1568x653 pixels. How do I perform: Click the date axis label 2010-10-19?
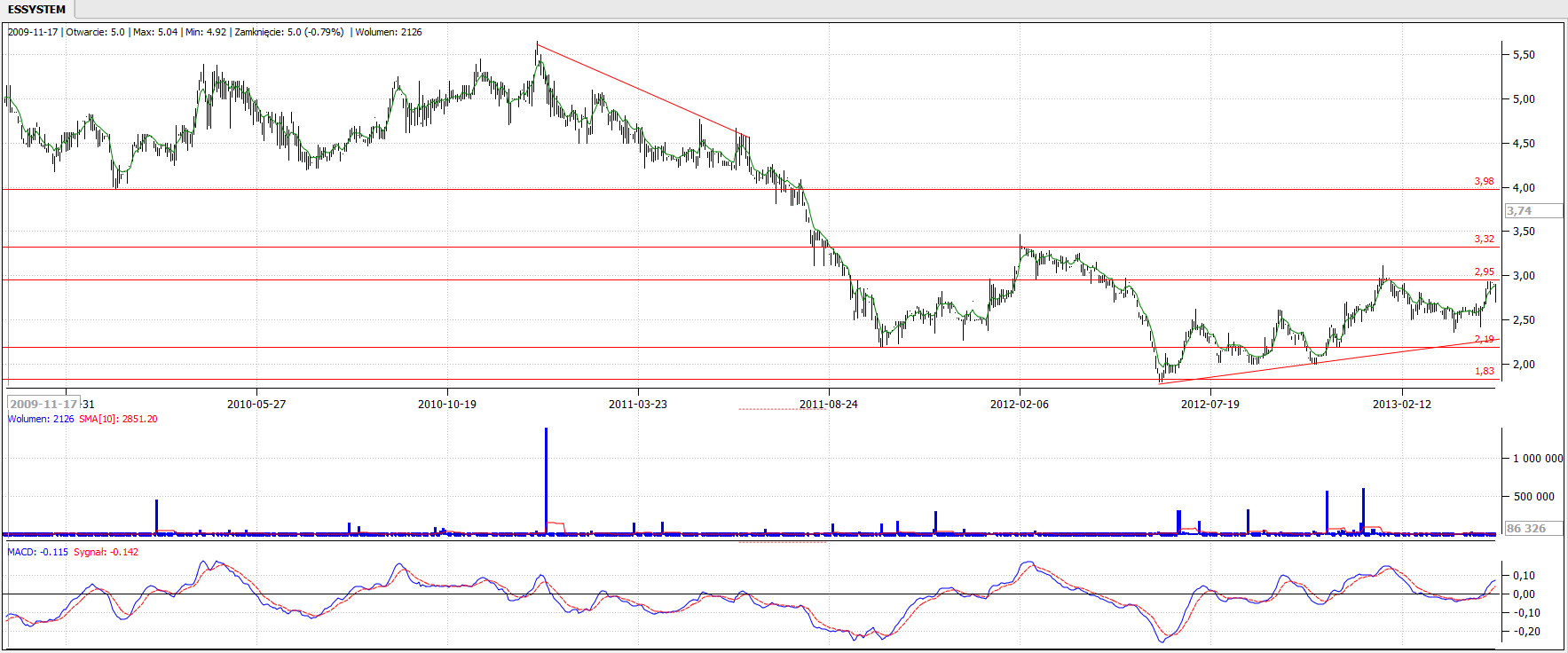coord(447,404)
